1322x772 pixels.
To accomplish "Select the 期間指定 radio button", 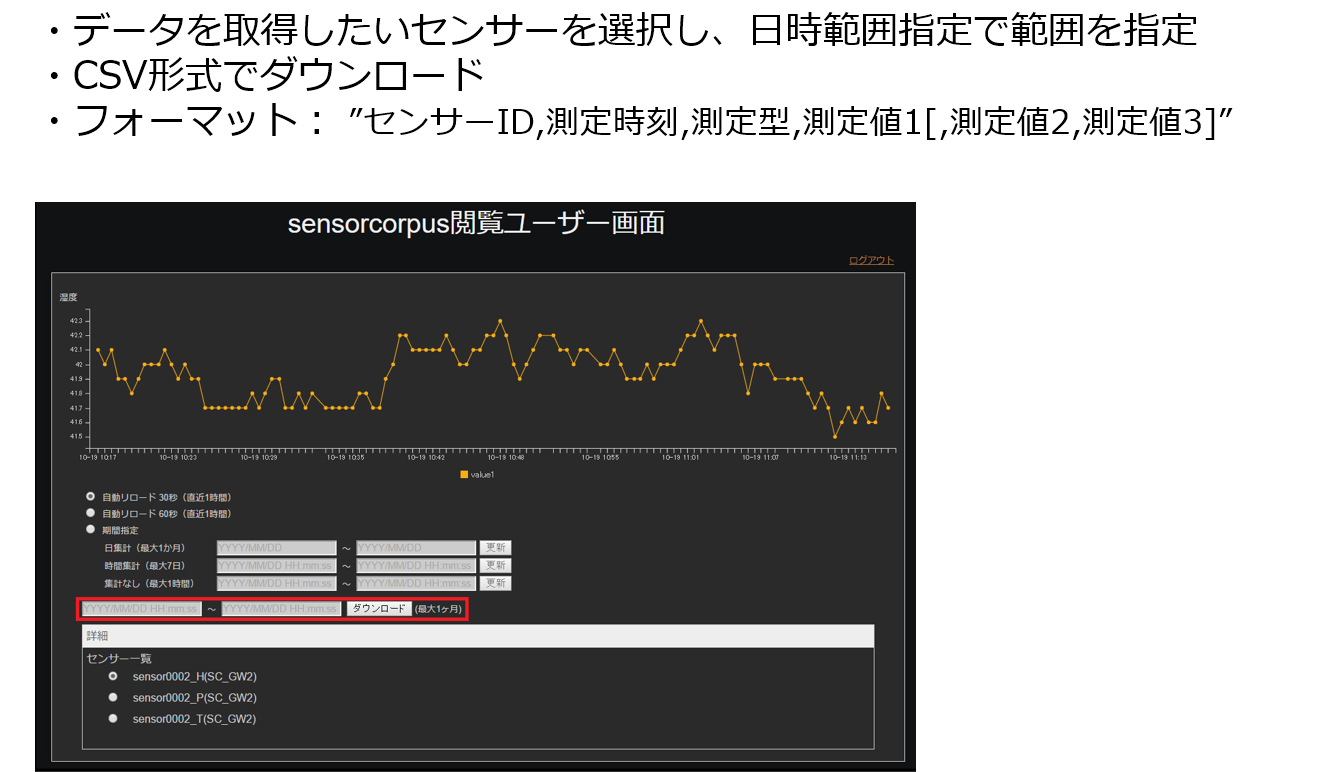I will click(x=91, y=529).
